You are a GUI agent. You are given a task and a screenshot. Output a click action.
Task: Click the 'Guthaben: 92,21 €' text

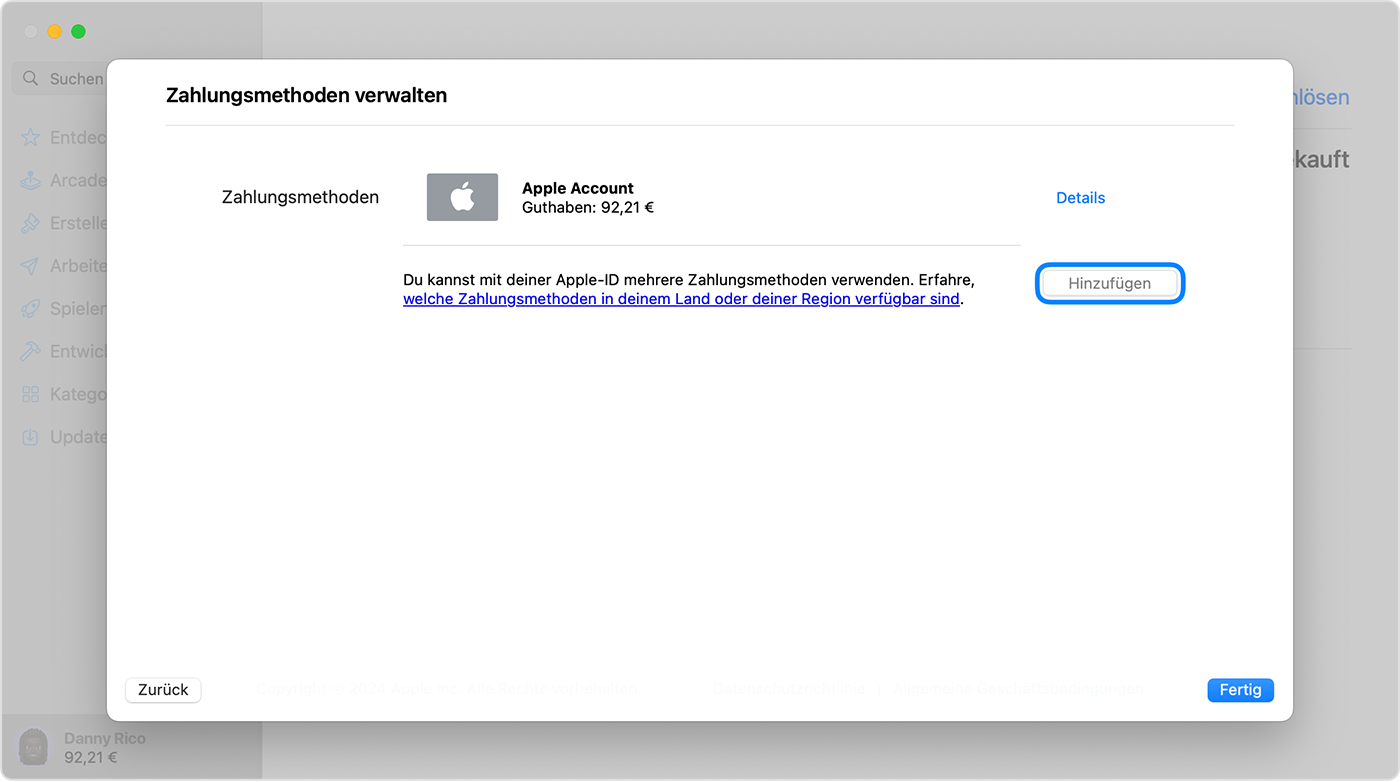(588, 208)
